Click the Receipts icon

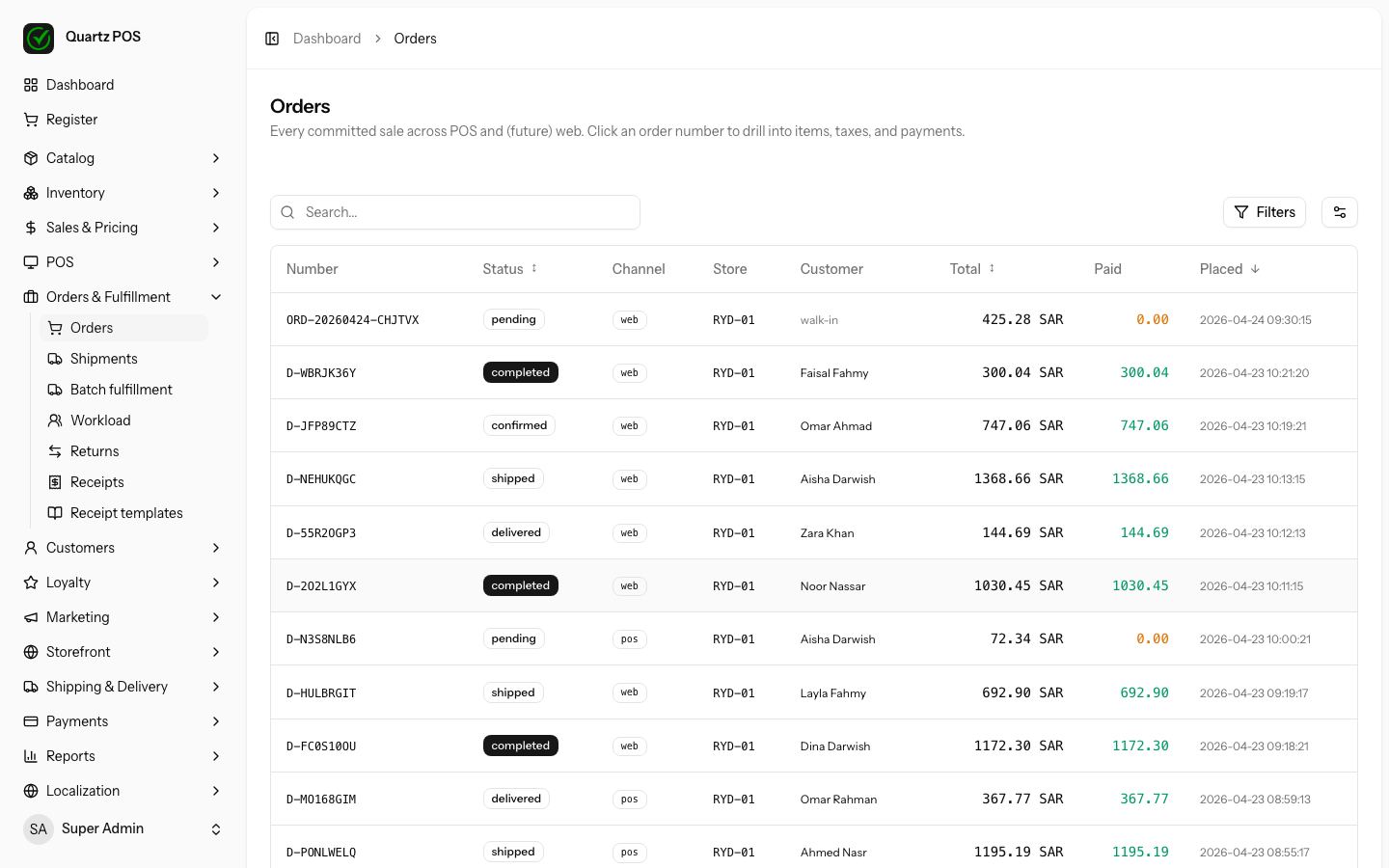[x=55, y=482]
